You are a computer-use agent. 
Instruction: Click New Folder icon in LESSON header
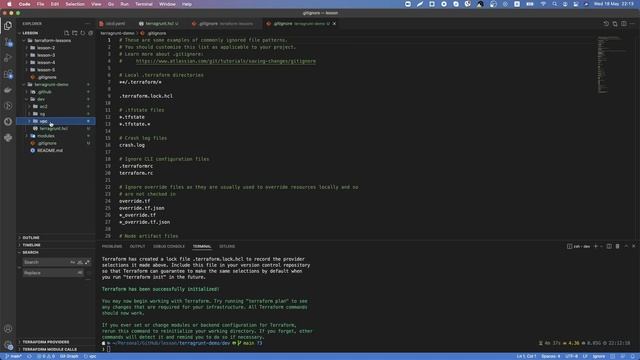pyautogui.click(x=75, y=33)
